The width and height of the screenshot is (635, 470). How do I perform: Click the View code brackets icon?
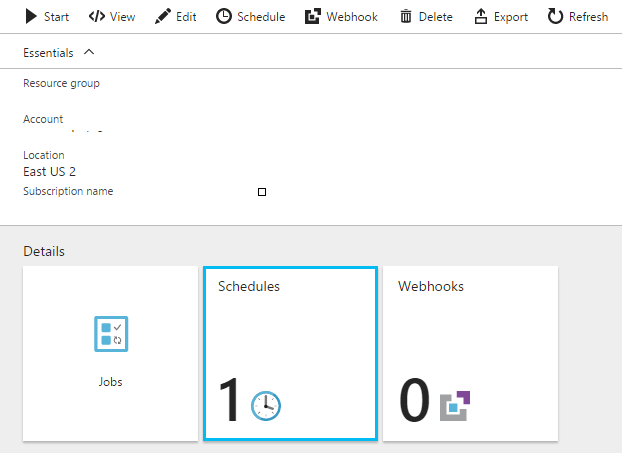click(97, 17)
